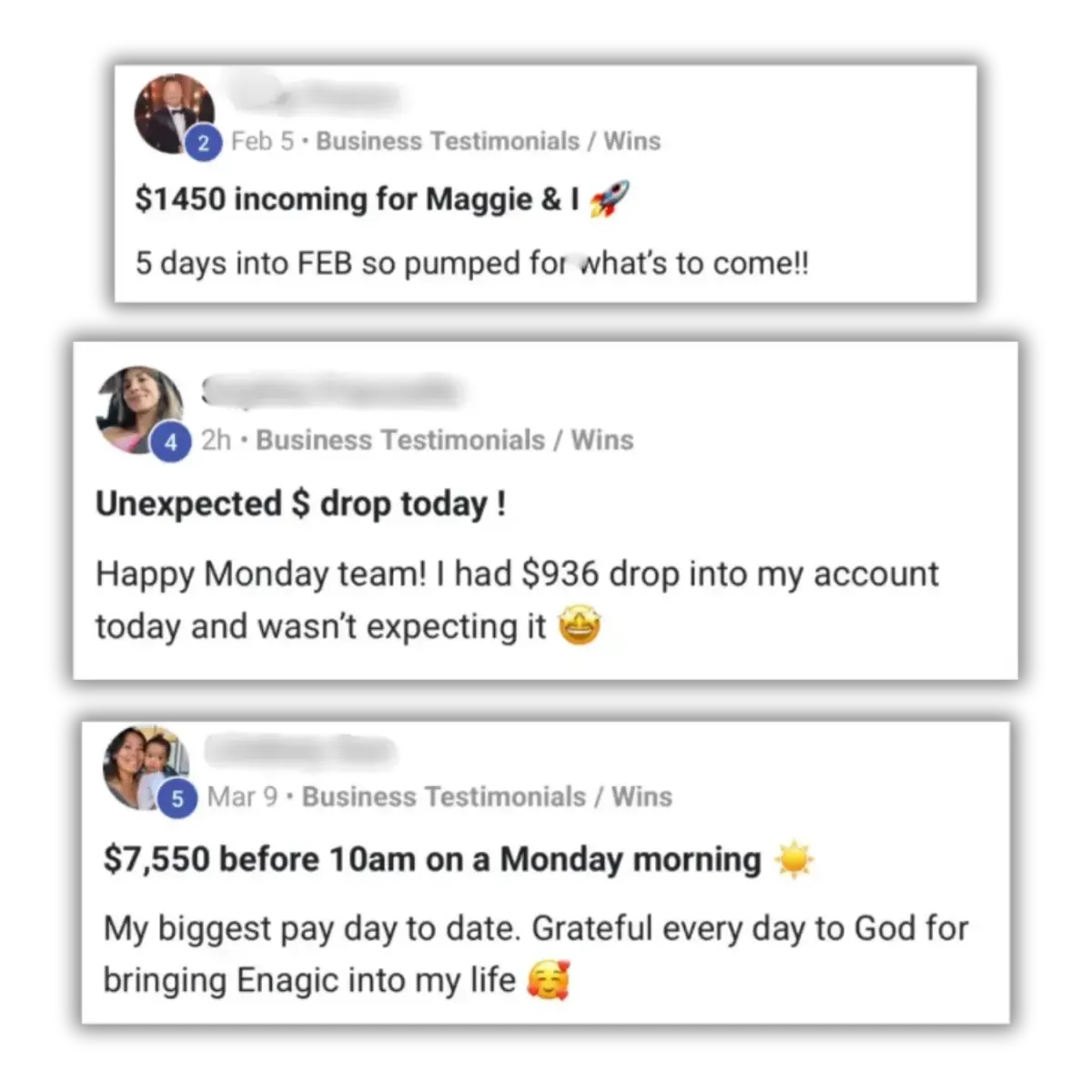The image size is (1092, 1092).
Task: Open Business Testimonials / Wins in Mar 9 post
Action: click(x=487, y=796)
